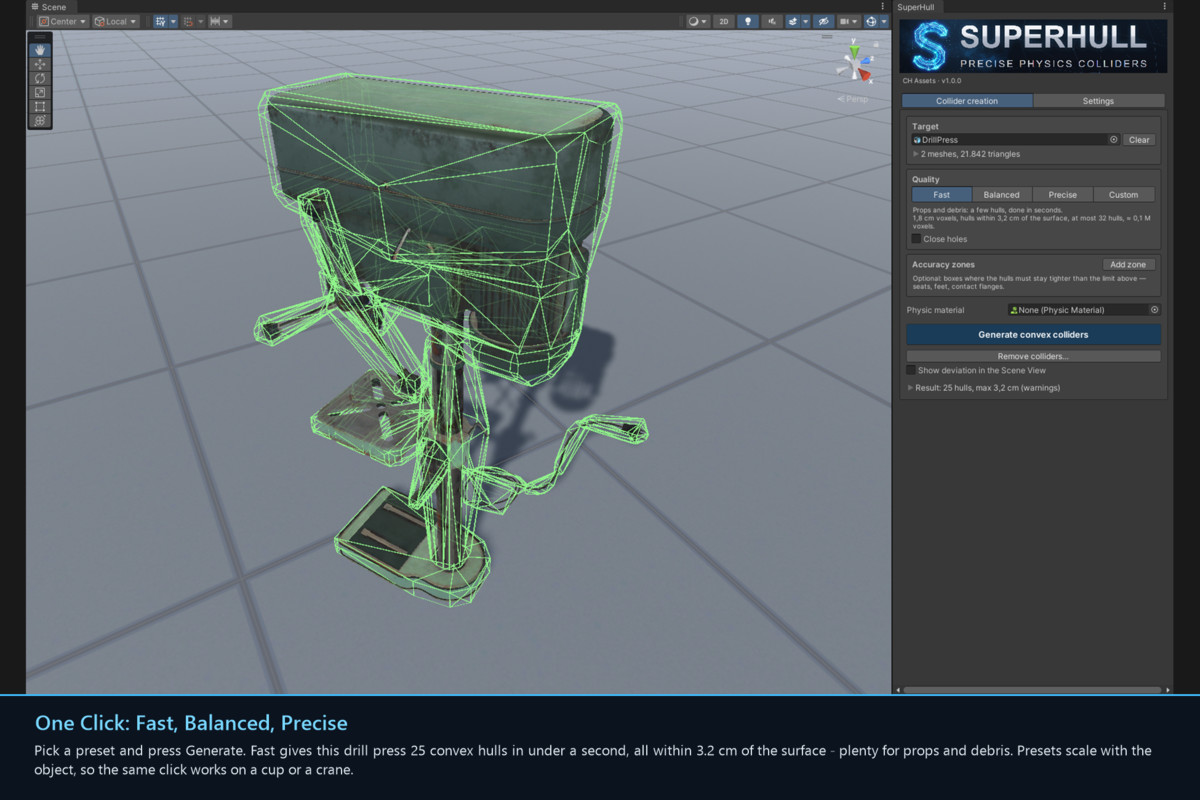
Task: Open the Center pivot mode dropdown
Action: [x=63, y=21]
